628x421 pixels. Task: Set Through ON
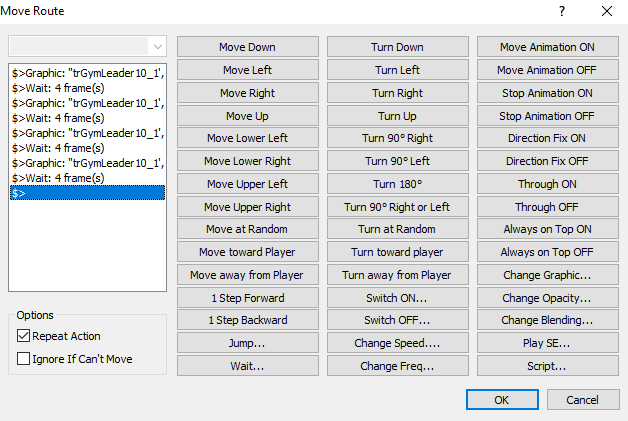click(x=546, y=184)
